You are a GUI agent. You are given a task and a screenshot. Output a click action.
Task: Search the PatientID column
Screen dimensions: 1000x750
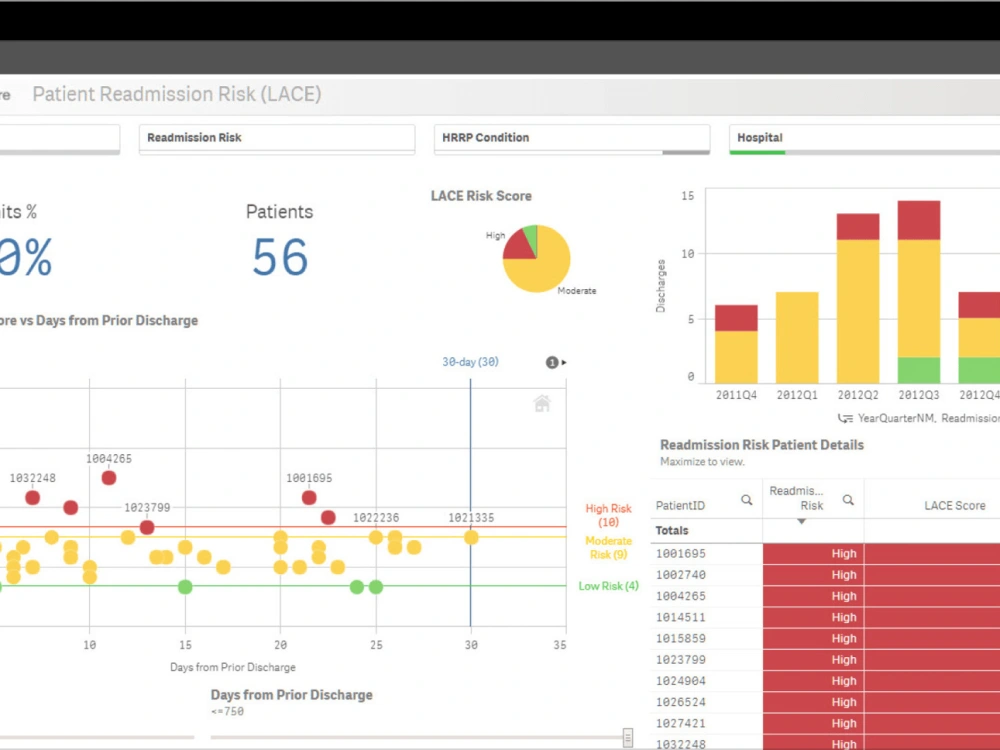[x=746, y=500]
